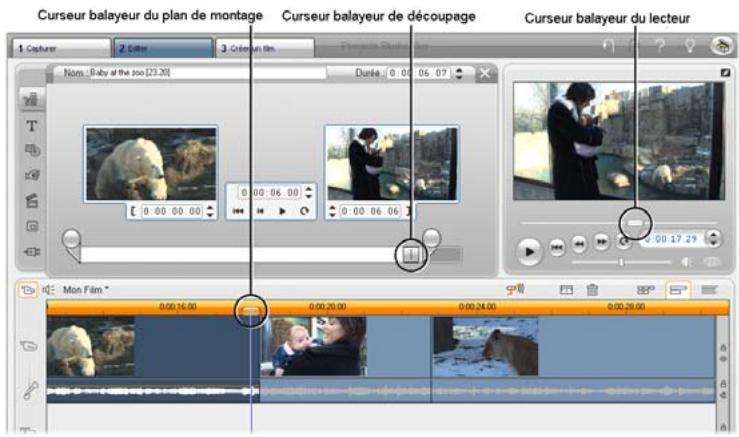This screenshot has width=739, height=437.
Task: Toggle full-screen preview in the player
Action: click(725, 73)
